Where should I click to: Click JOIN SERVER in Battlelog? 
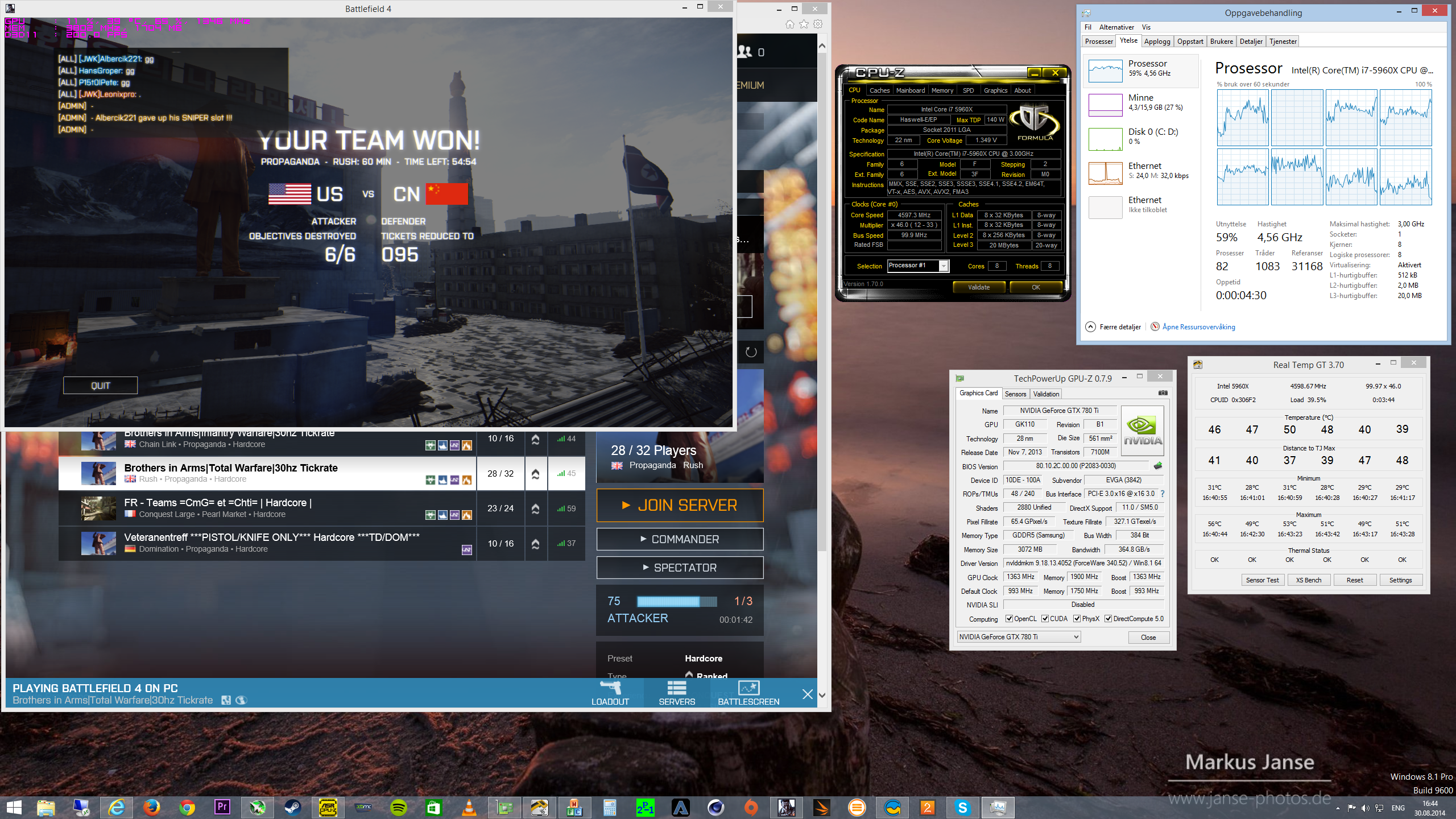[x=680, y=505]
